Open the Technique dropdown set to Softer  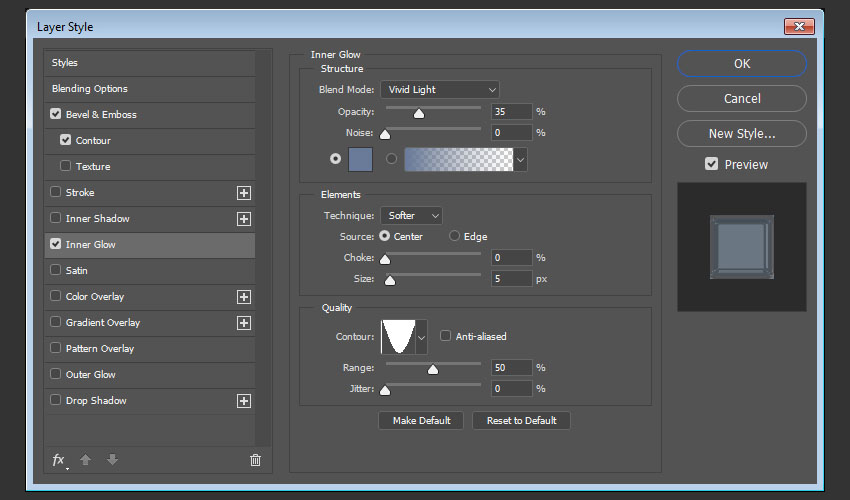click(x=410, y=216)
